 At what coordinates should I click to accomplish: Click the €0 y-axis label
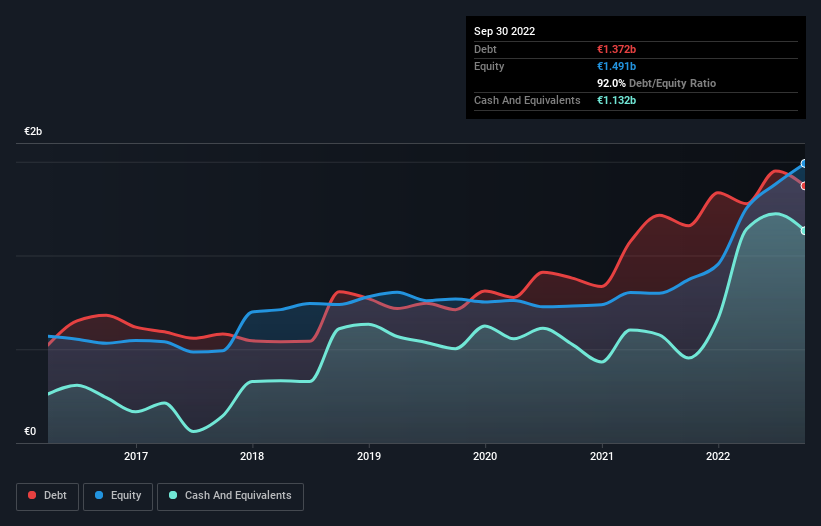click(30, 431)
